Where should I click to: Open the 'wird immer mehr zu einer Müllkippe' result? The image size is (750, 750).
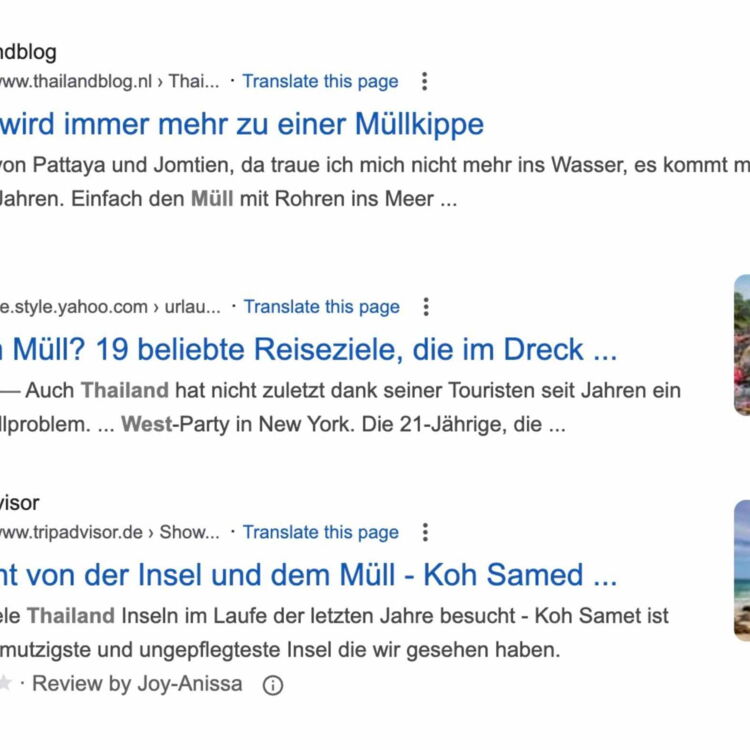(240, 124)
